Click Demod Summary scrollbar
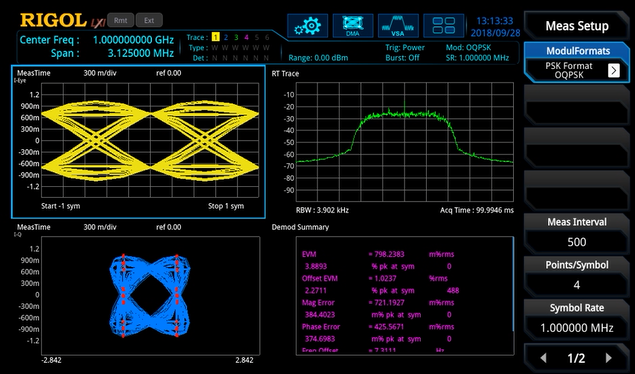 point(513,284)
